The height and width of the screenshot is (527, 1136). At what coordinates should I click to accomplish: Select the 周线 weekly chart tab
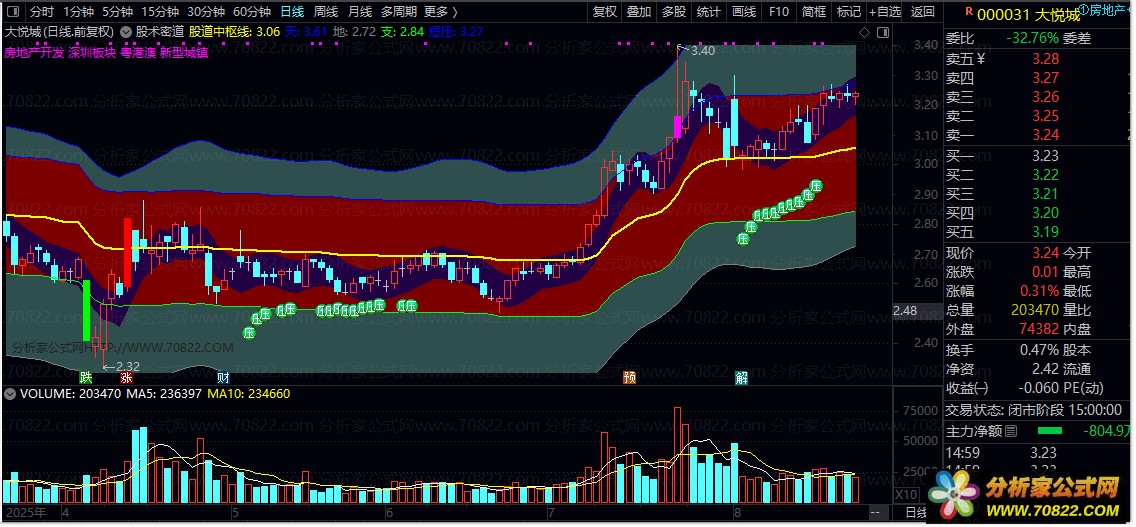pos(326,12)
